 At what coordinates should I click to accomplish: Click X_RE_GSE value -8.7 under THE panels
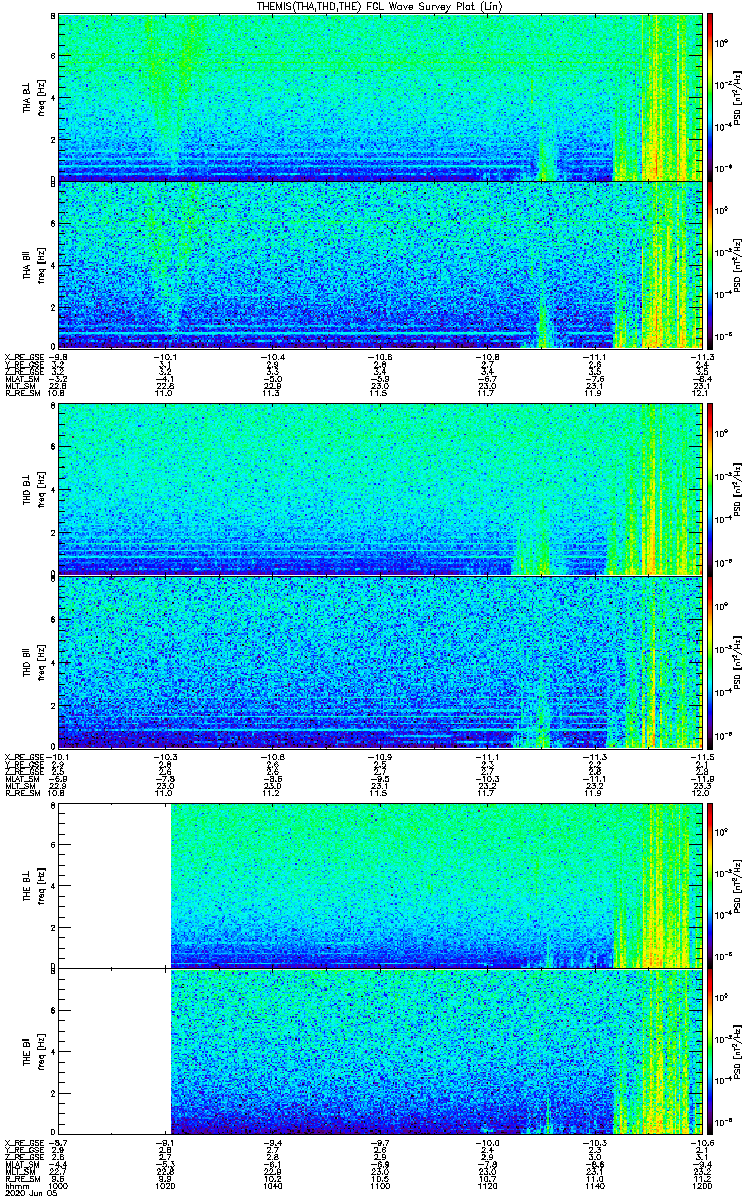coord(59,1142)
